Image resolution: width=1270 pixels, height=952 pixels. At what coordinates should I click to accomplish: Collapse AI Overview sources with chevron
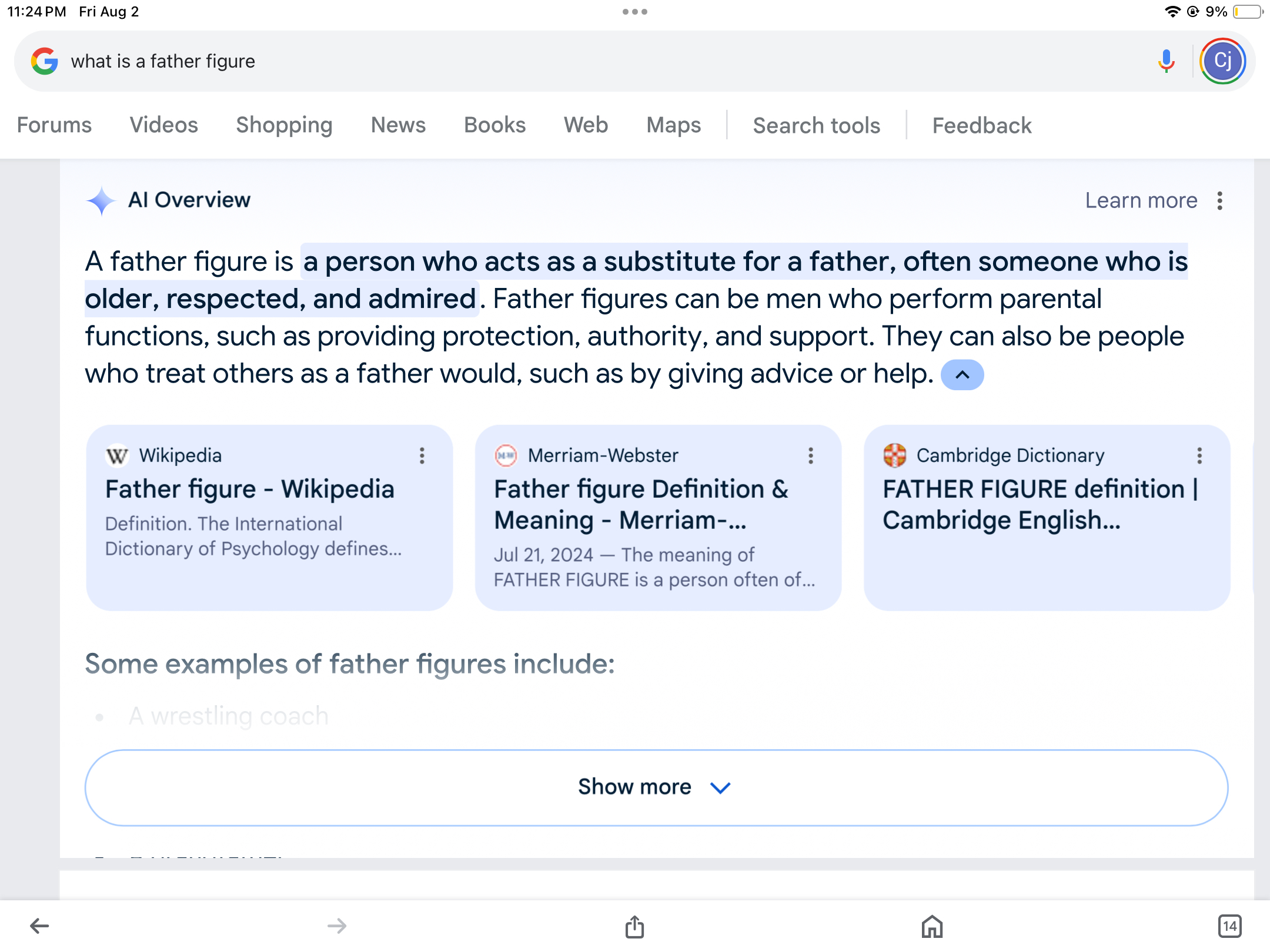pyautogui.click(x=962, y=375)
